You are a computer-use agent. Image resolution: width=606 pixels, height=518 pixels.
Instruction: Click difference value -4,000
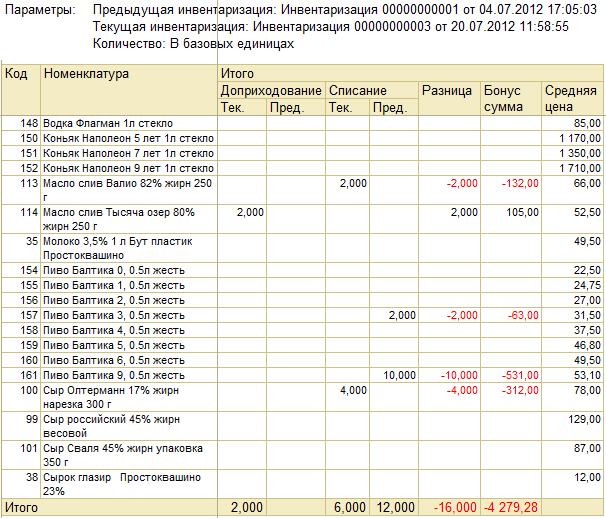[x=462, y=390]
